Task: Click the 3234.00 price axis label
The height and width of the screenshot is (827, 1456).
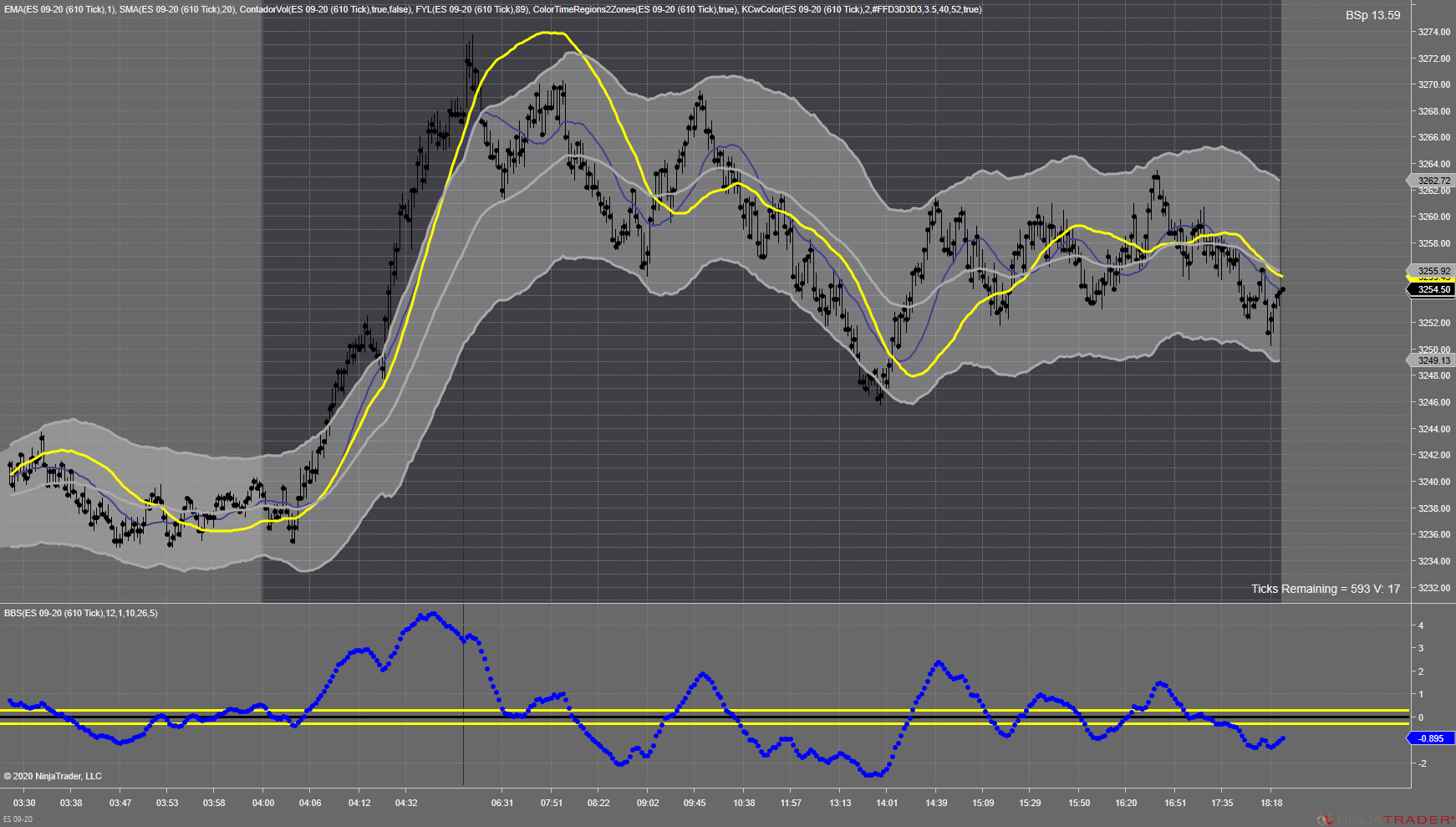Action: coord(1434,562)
